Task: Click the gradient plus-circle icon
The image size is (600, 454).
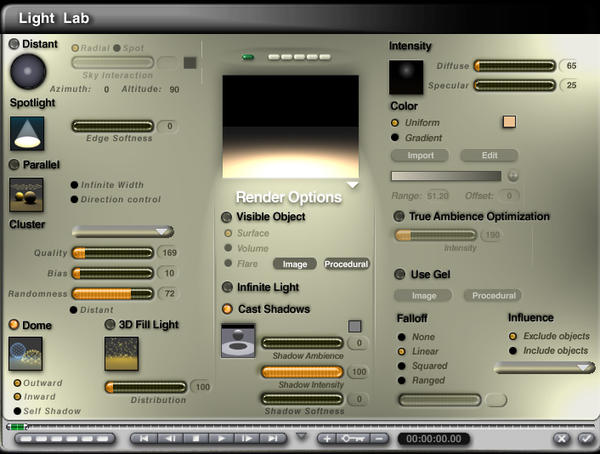Action: pos(513,176)
